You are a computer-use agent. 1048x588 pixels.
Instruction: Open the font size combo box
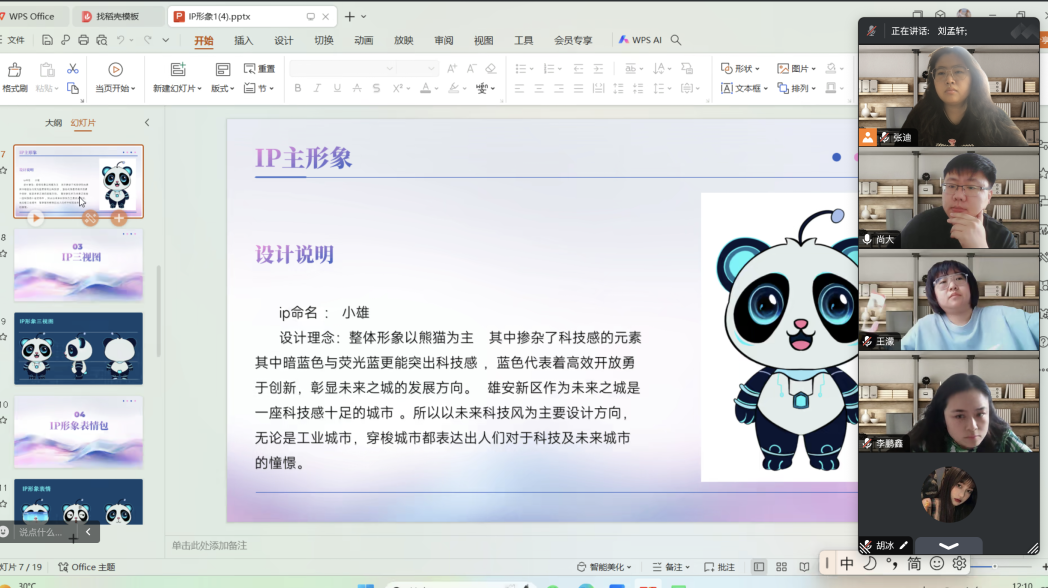(415, 68)
